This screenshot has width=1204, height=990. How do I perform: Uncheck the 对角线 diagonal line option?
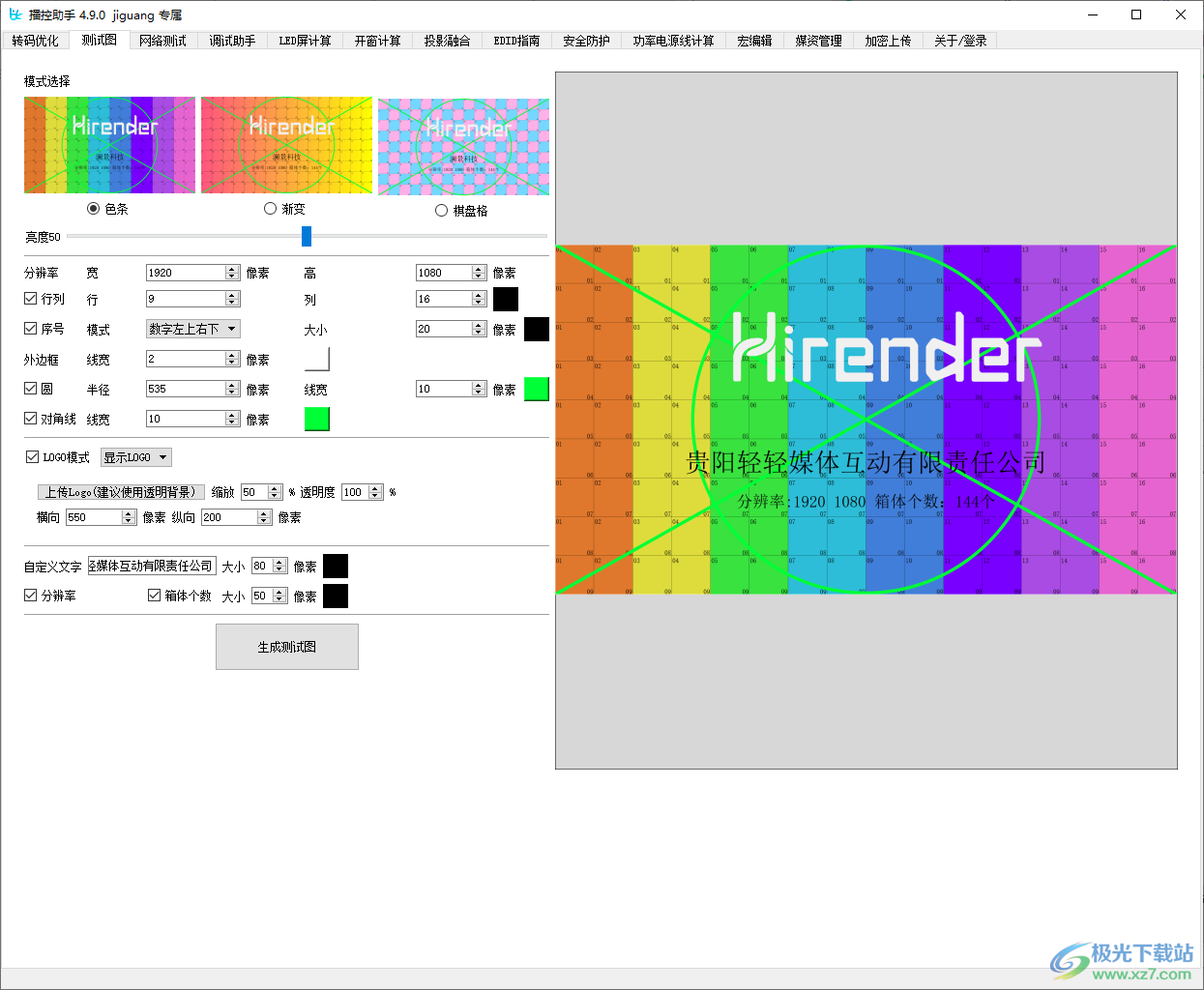coord(29,418)
